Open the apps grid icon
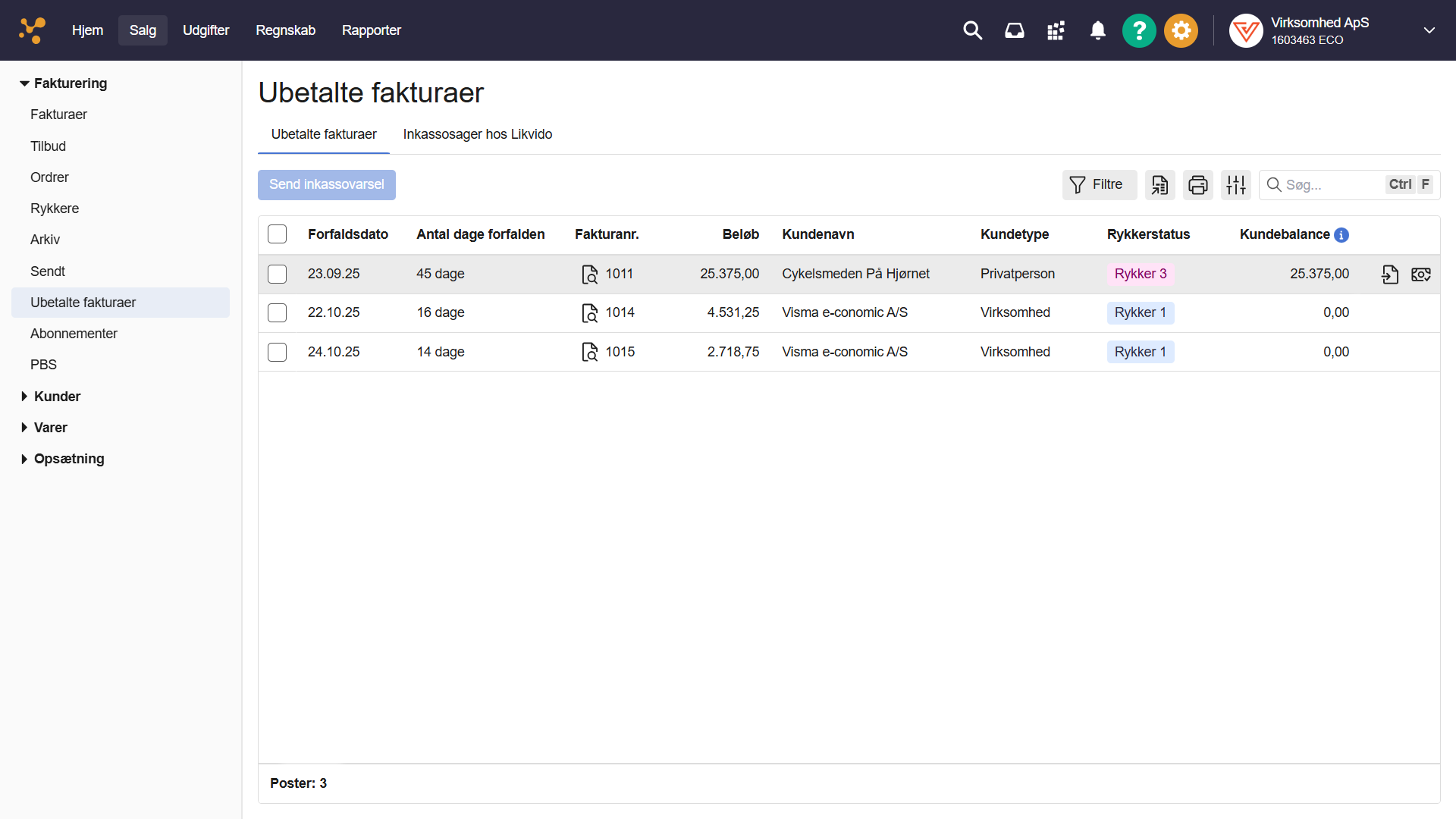 pos(1056,30)
